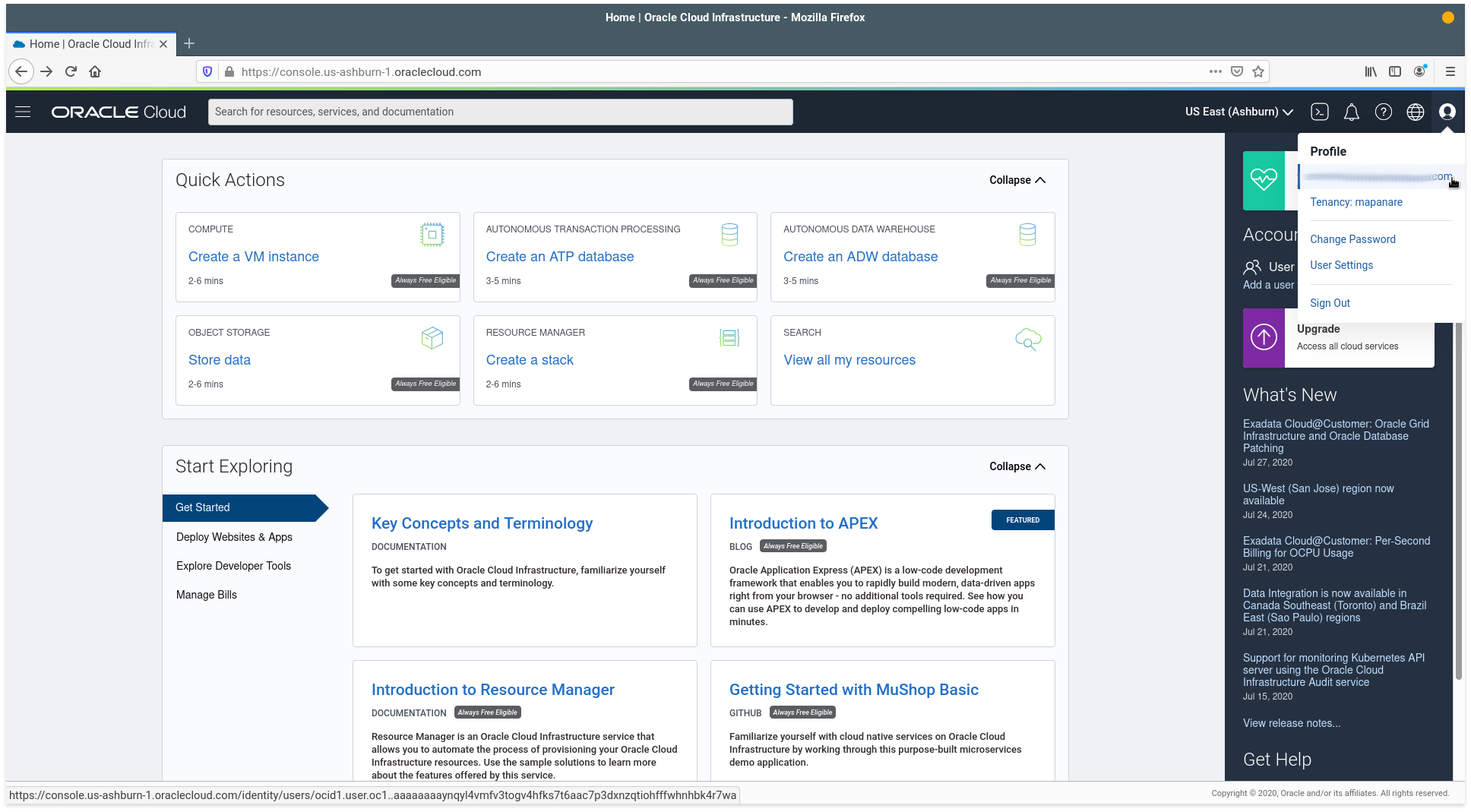This screenshot has height=812, width=1471.
Task: Open Introduction to APEX article
Action: pos(803,523)
